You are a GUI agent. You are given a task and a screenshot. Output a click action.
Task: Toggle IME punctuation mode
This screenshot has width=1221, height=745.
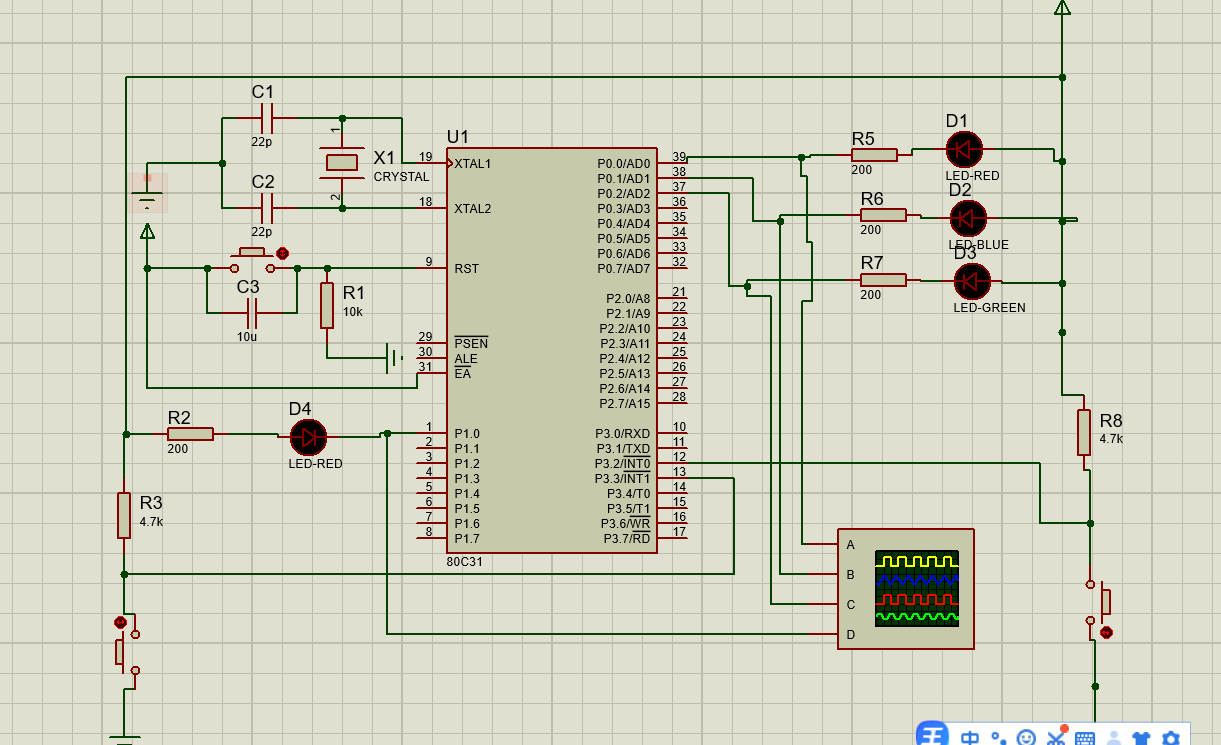tap(998, 738)
